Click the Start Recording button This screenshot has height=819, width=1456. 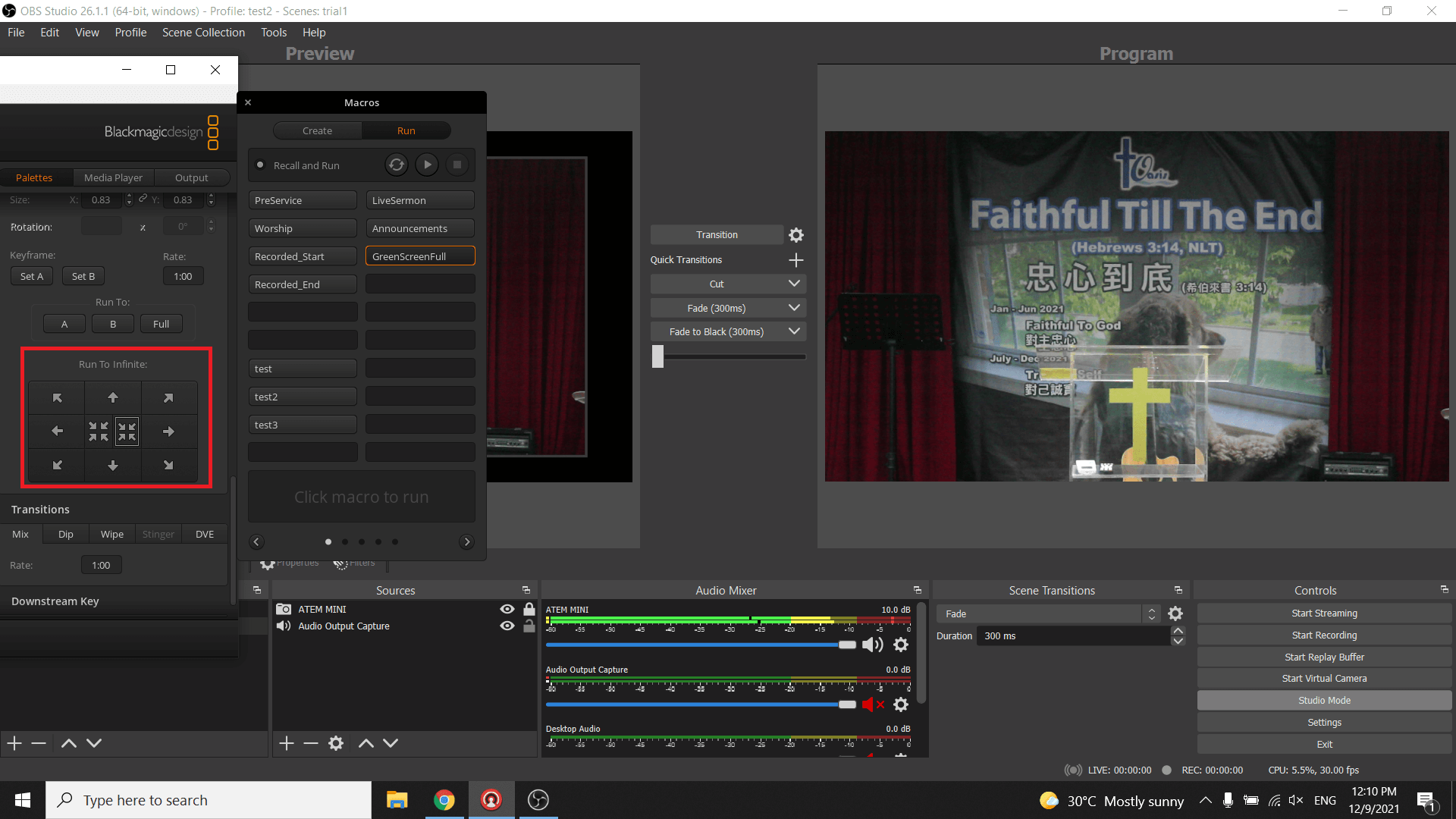[1324, 635]
